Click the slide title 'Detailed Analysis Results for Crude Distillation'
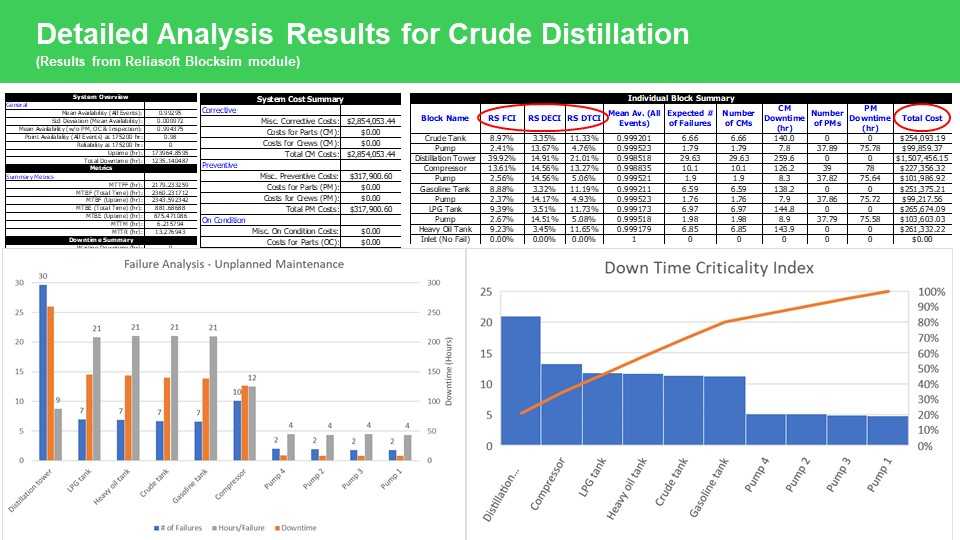 pyautogui.click(x=362, y=35)
